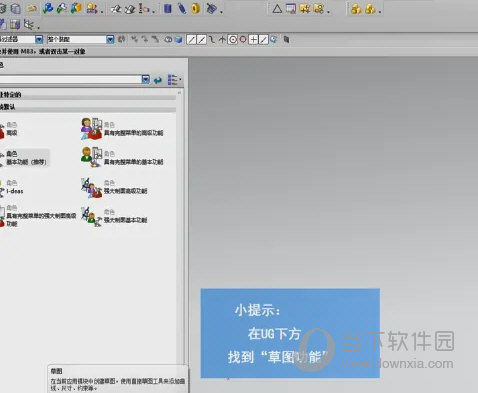The height and width of the screenshot is (393, 478).
Task: Click the yellow shield icon with green checkmark
Action: click(76, 8)
